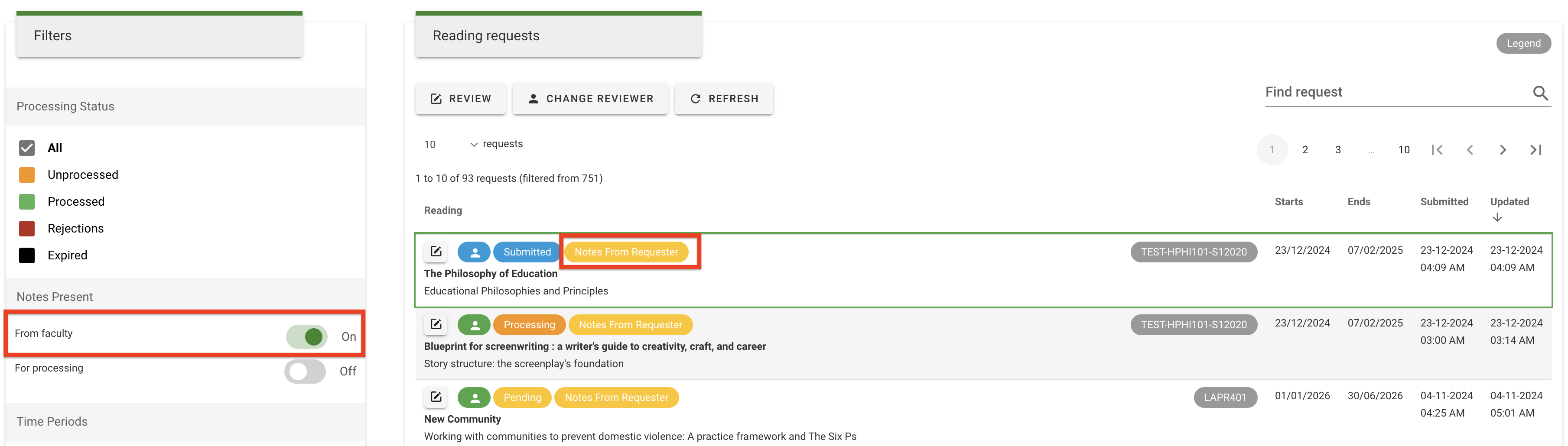Select the Unprocessed status filter

coord(27,175)
